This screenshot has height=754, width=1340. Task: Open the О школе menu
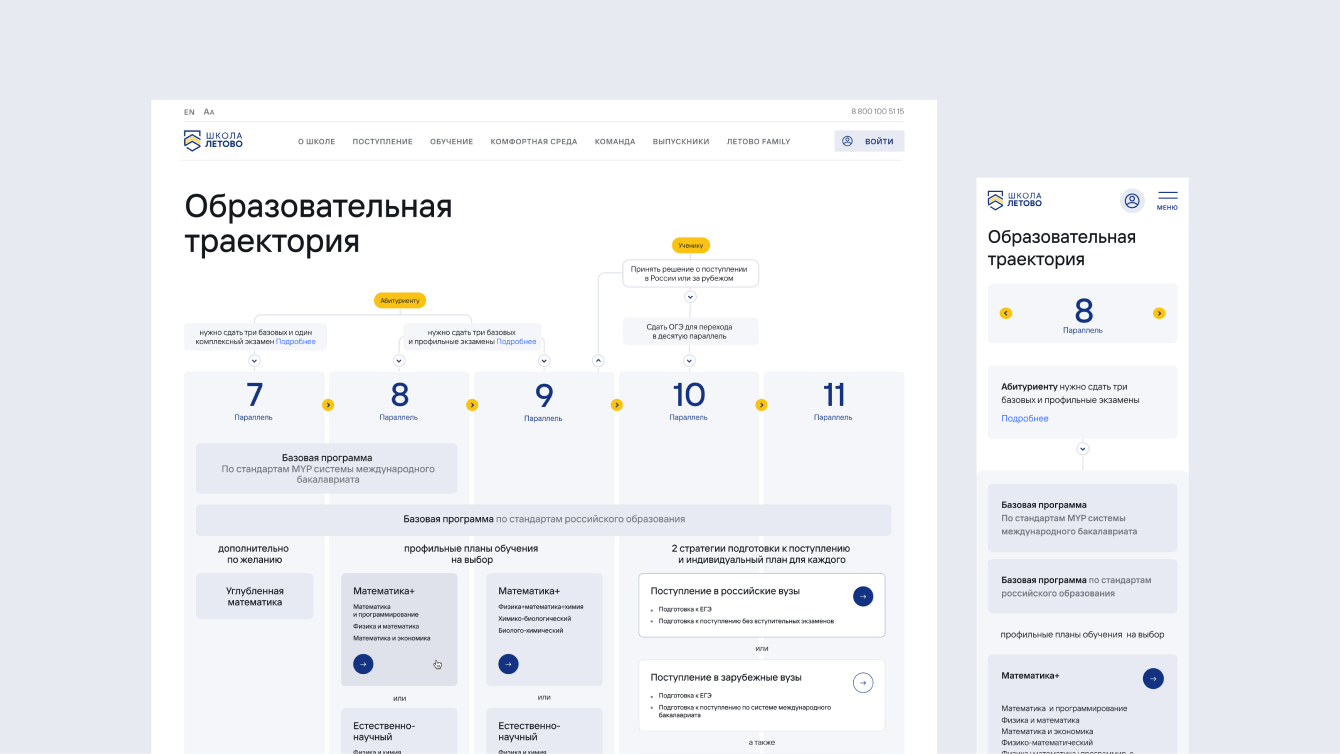317,142
